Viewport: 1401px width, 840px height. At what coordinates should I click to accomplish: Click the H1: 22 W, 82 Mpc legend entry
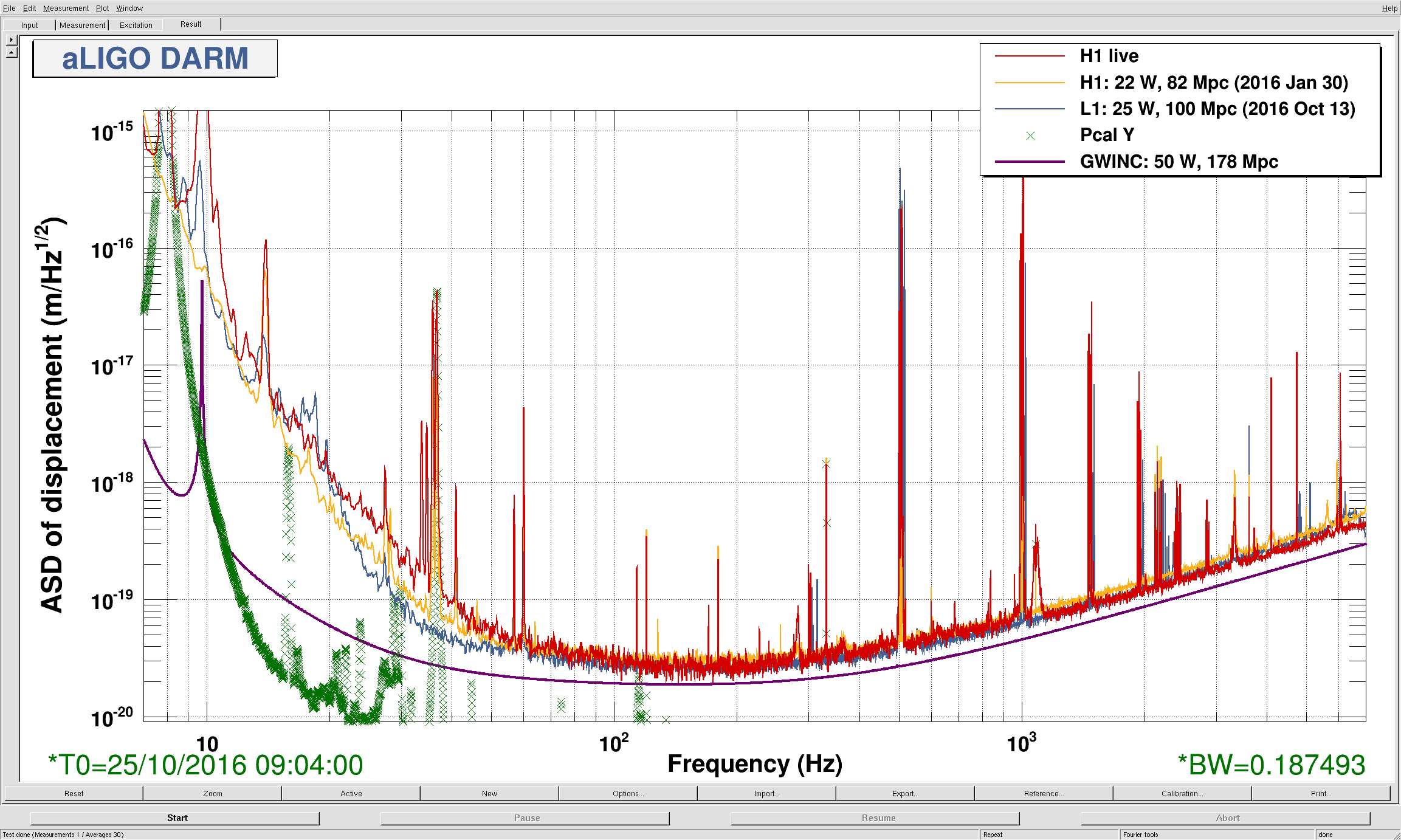point(1214,83)
